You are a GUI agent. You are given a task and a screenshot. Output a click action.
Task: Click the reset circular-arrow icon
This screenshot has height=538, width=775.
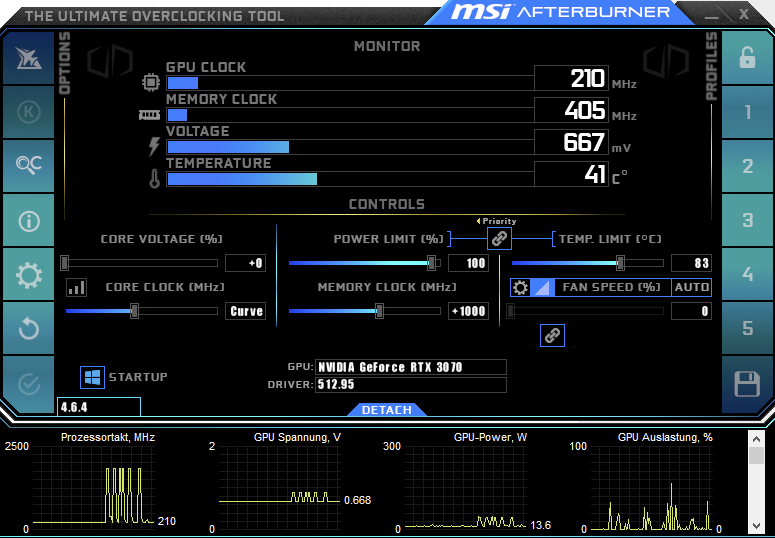click(29, 328)
